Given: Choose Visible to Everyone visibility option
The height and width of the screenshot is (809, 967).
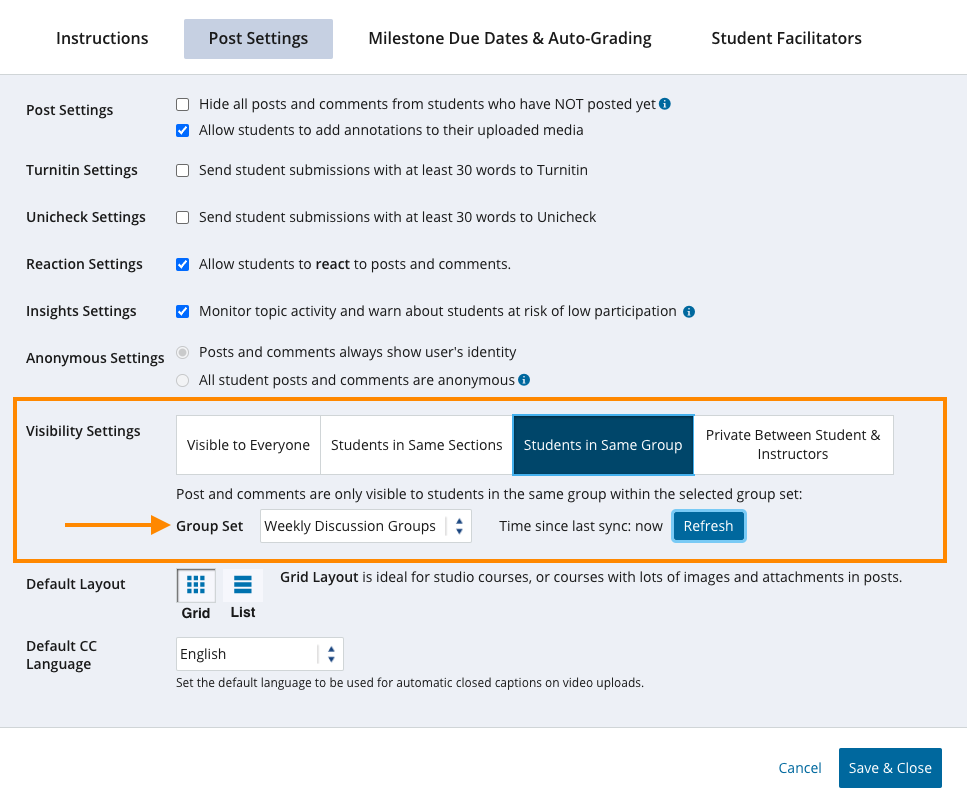Looking at the screenshot, I should point(248,445).
